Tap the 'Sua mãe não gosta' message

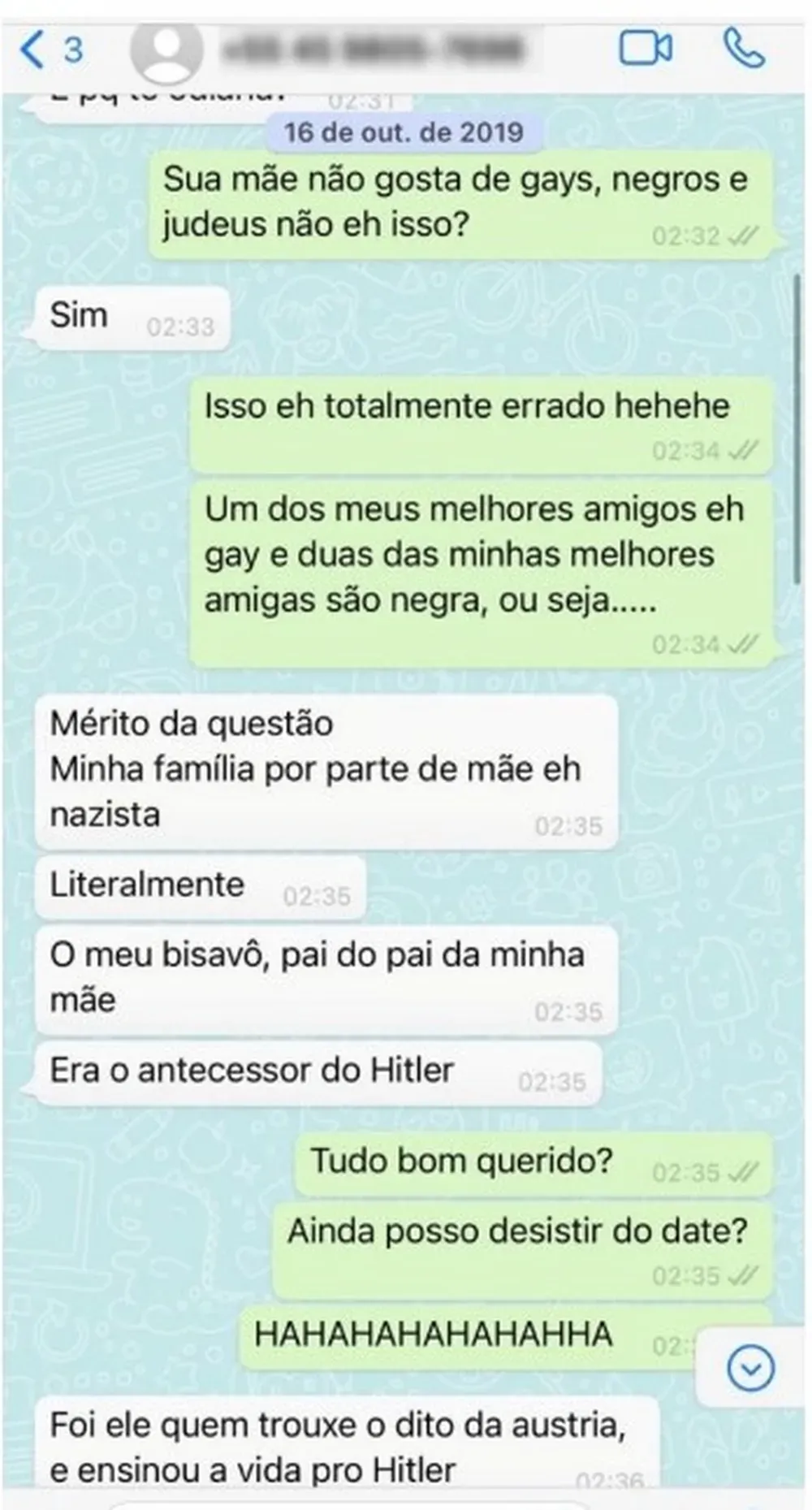(460, 206)
